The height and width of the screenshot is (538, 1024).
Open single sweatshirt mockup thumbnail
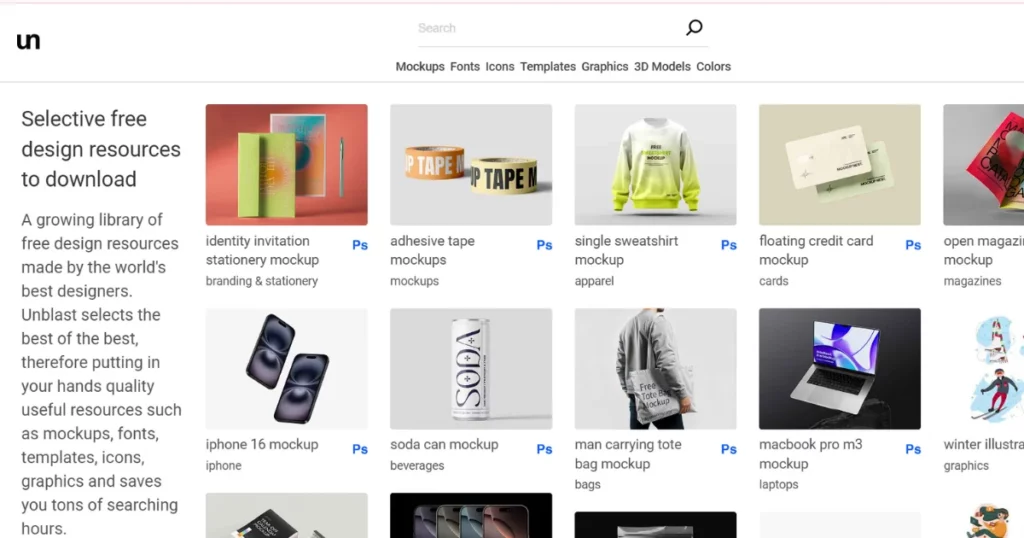pyautogui.click(x=656, y=165)
